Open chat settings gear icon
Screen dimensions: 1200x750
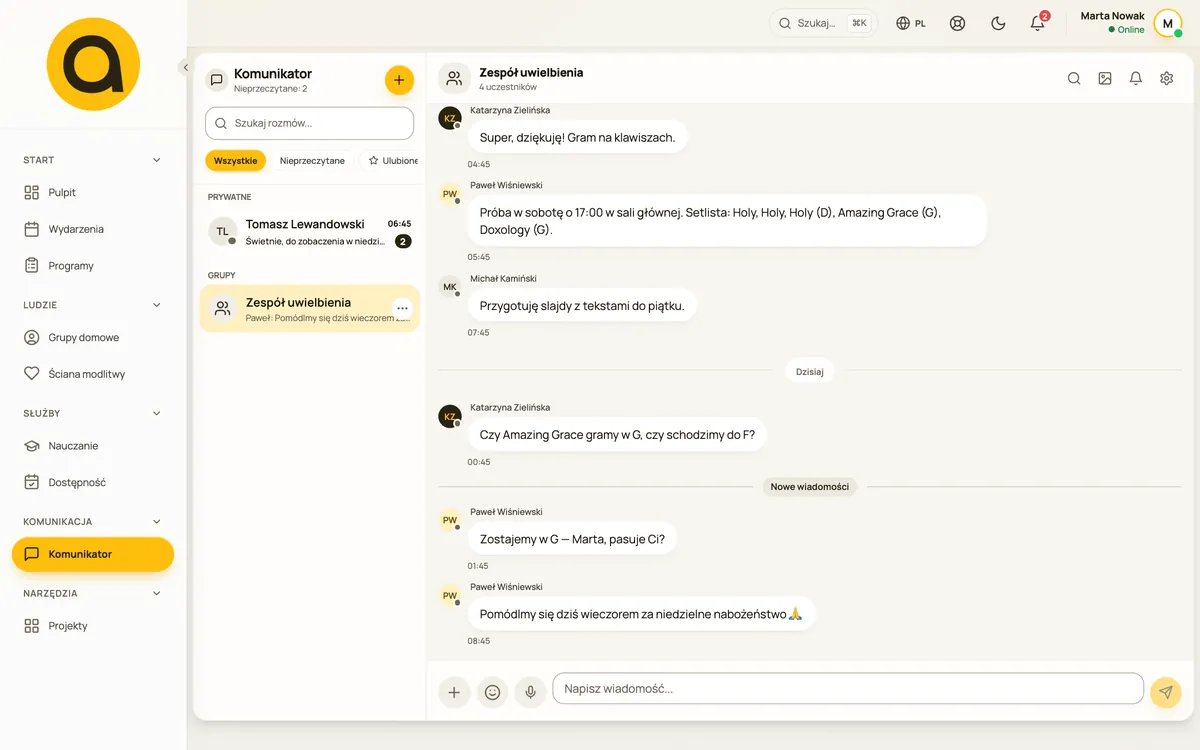(1167, 78)
